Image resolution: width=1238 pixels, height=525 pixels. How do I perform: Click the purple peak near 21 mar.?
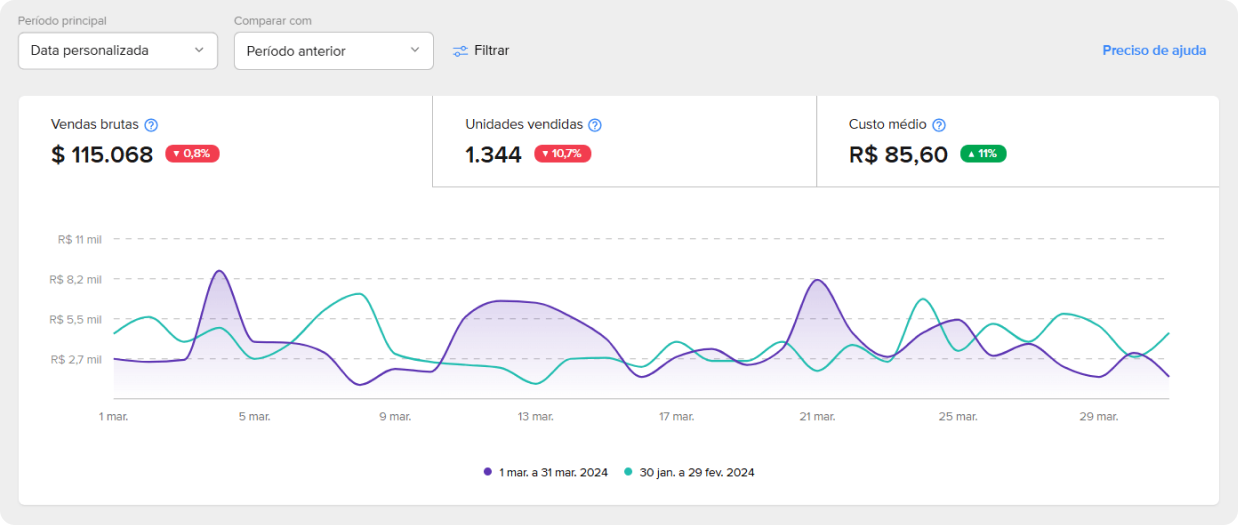coord(817,280)
